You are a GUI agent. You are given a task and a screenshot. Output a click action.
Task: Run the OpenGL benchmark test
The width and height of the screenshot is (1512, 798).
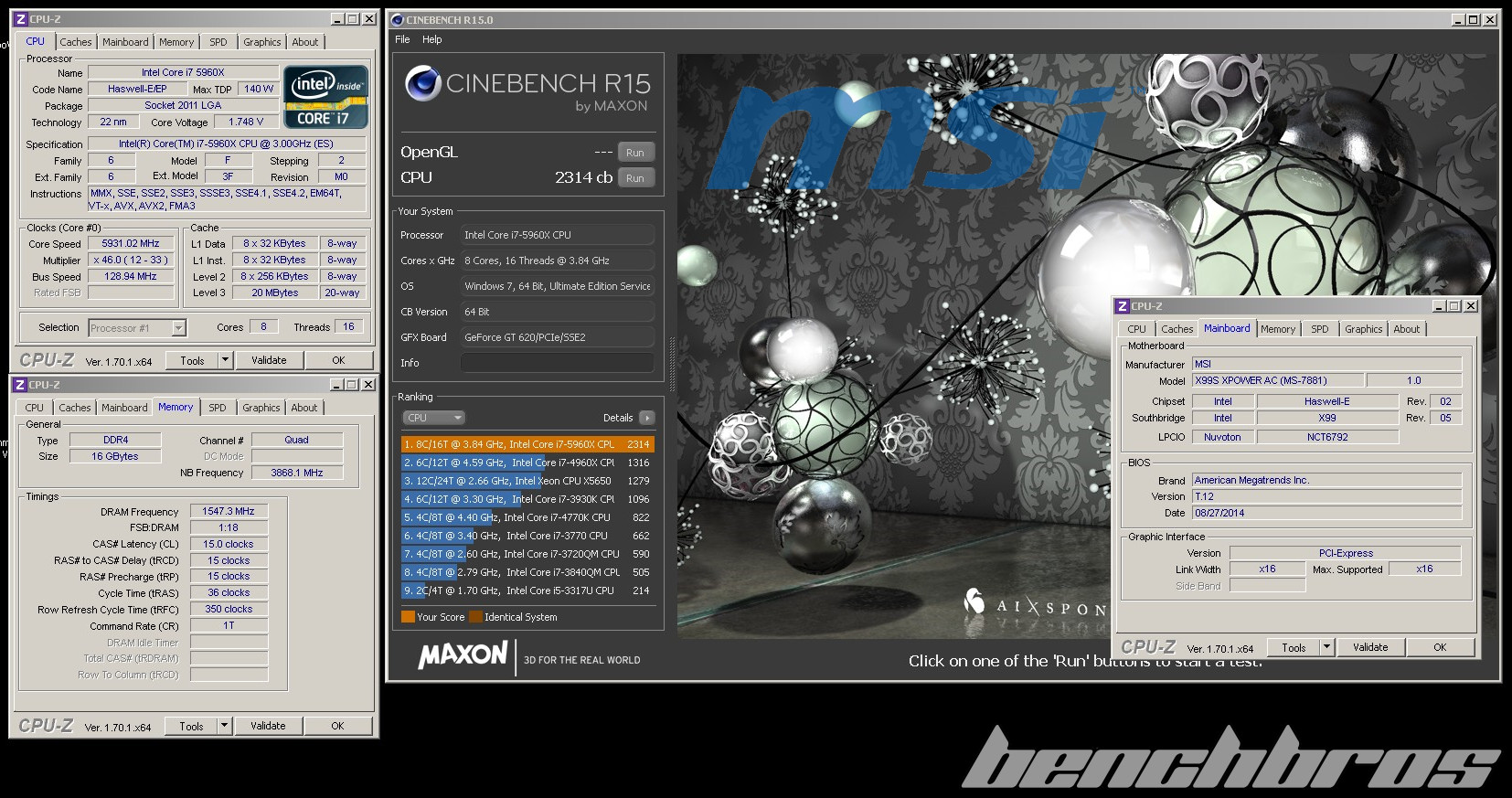pos(635,153)
